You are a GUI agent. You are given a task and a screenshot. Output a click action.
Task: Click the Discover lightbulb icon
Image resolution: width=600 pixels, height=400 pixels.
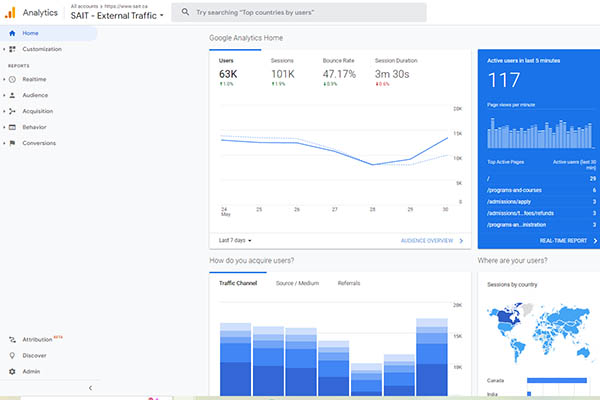pos(12,356)
